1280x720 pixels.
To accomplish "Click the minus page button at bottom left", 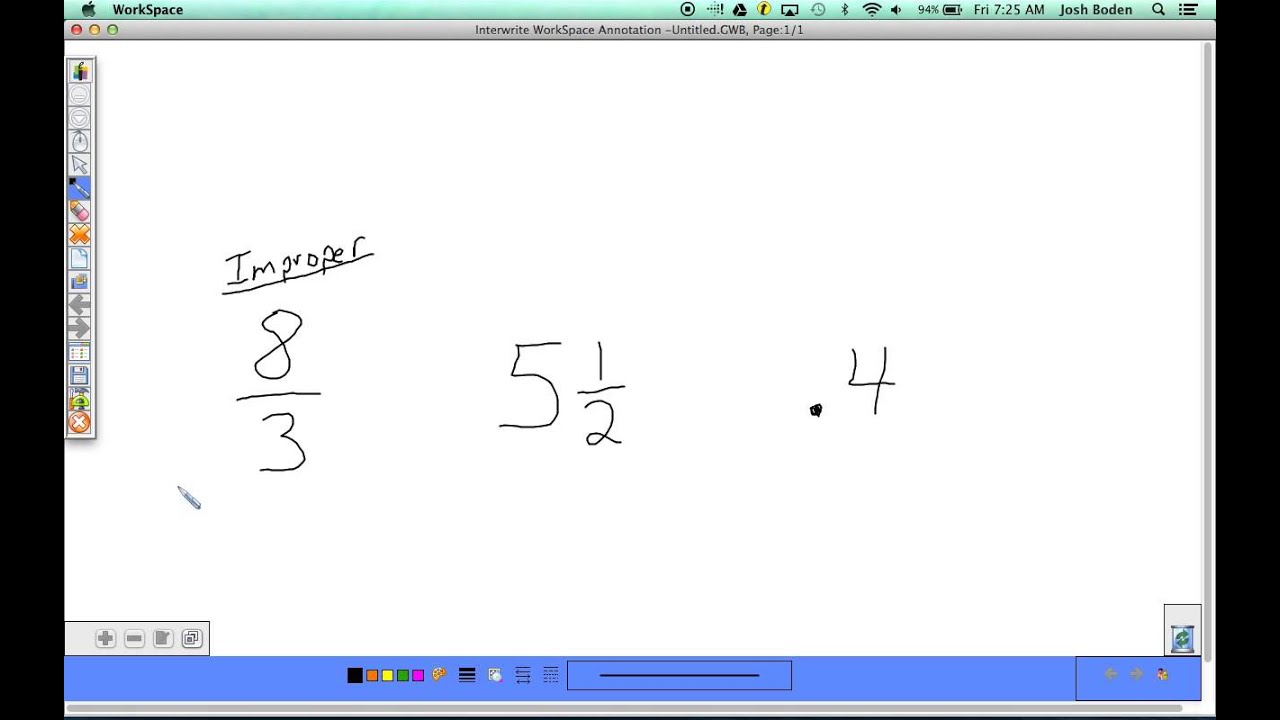I will (134, 638).
